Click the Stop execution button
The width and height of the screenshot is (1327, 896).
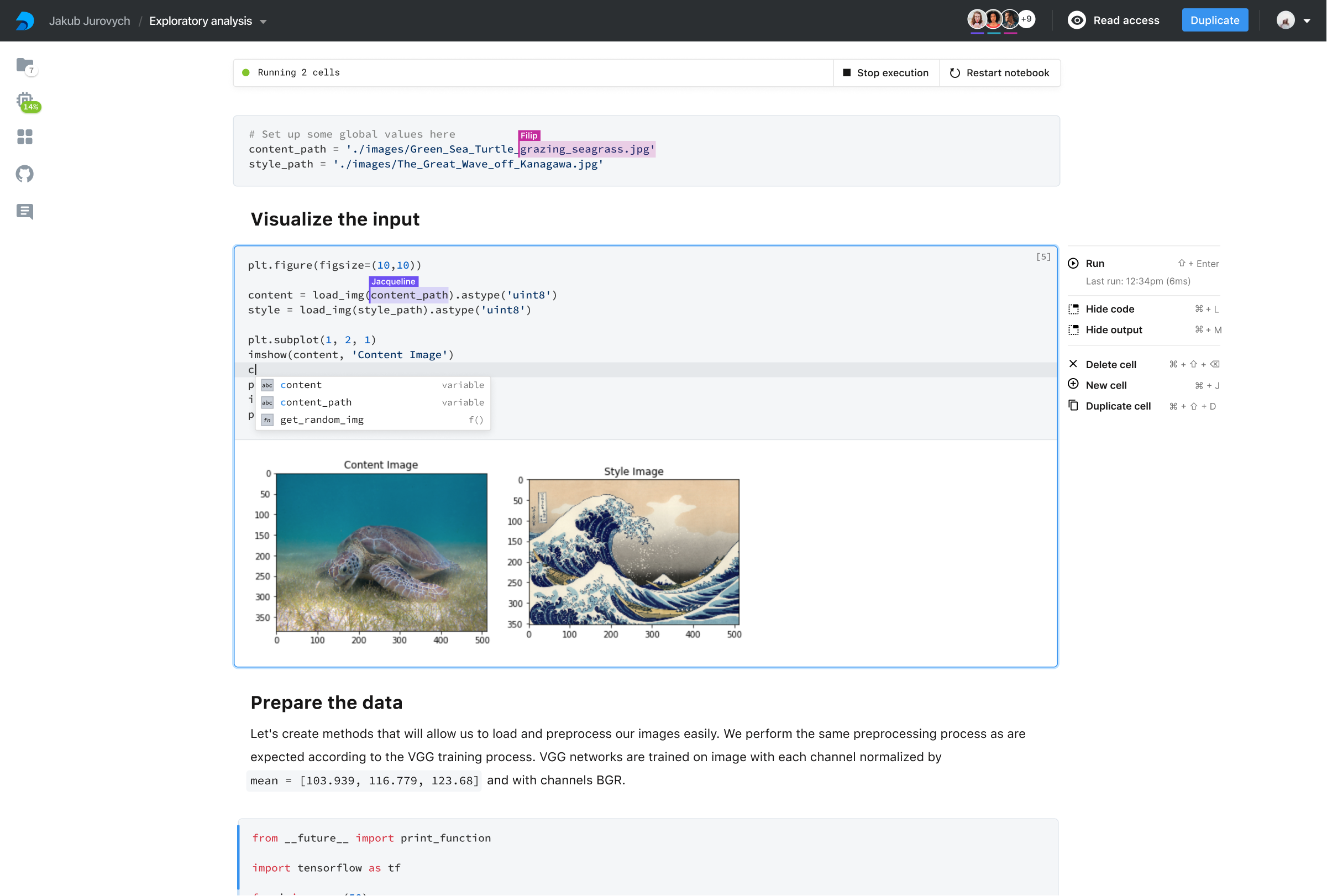(885, 72)
